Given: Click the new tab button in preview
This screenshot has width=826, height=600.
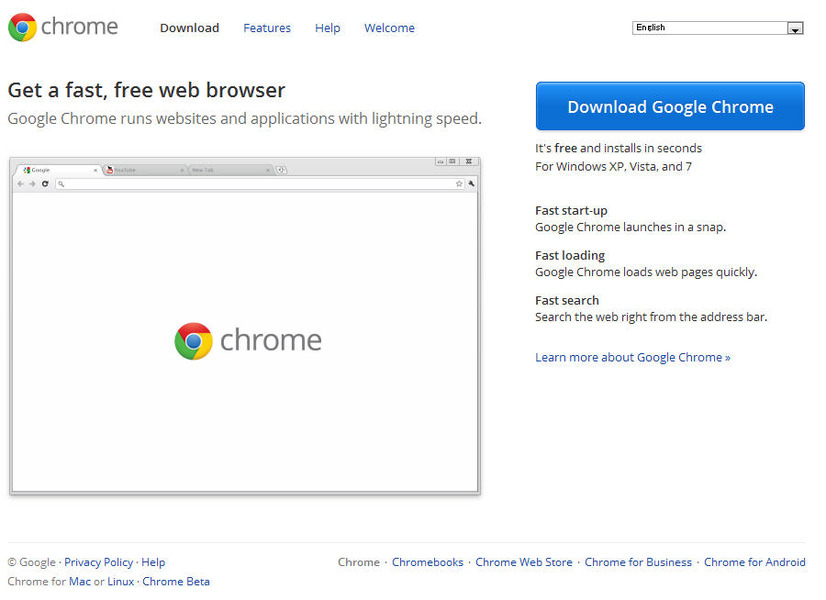Looking at the screenshot, I should point(281,170).
